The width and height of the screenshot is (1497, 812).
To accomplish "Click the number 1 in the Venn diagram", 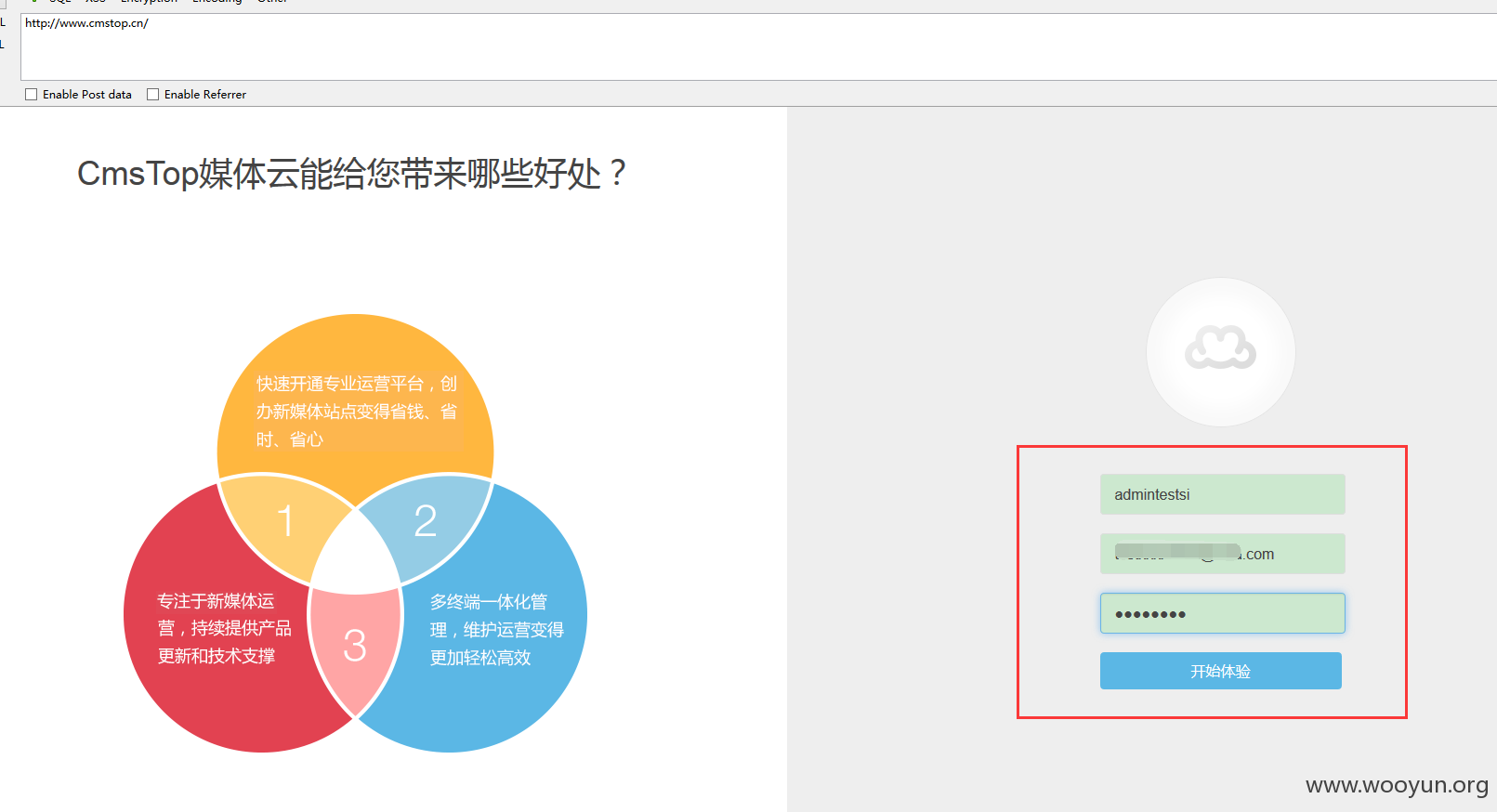I will click(285, 521).
